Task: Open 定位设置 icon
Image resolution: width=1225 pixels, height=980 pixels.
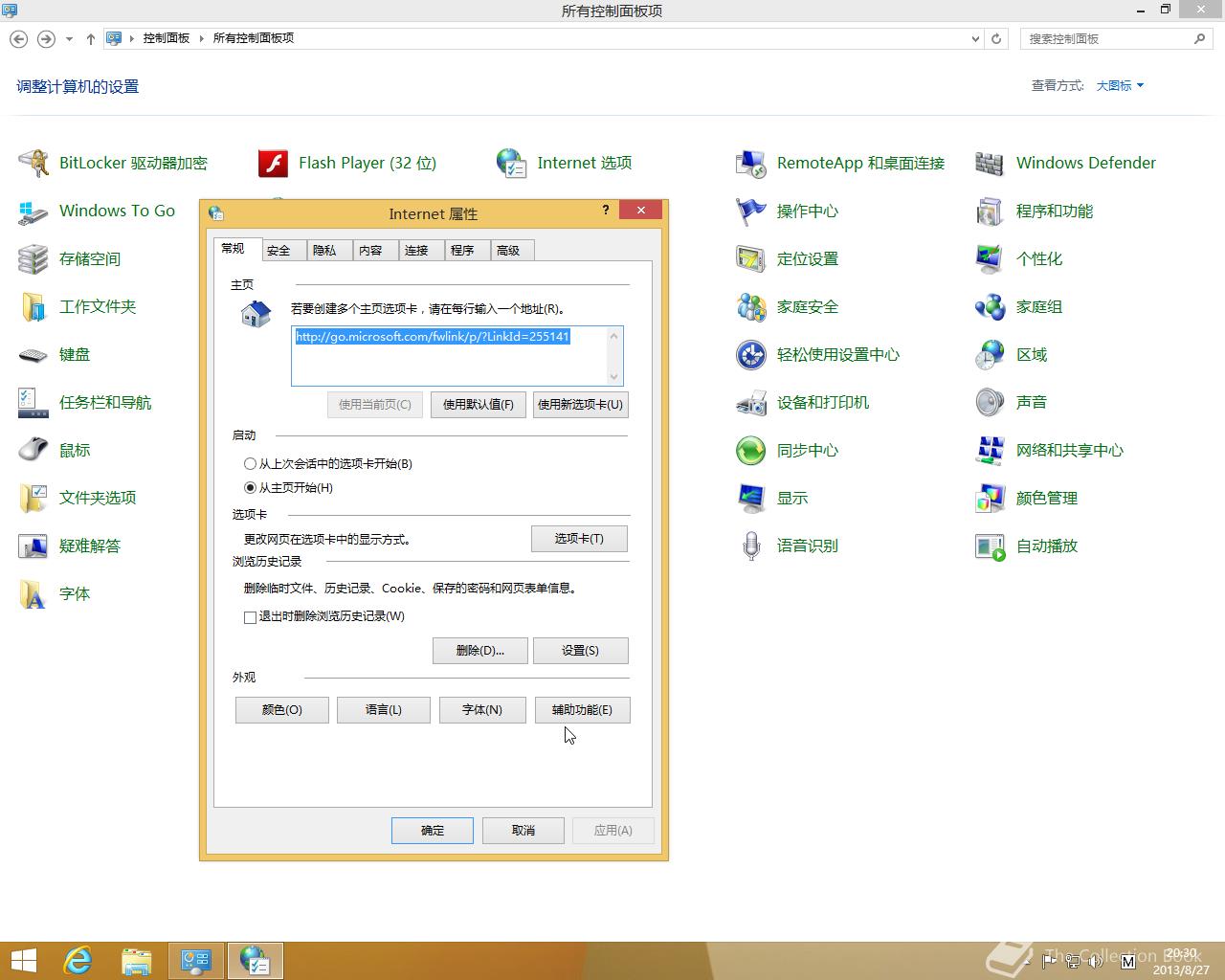Action: (x=751, y=259)
